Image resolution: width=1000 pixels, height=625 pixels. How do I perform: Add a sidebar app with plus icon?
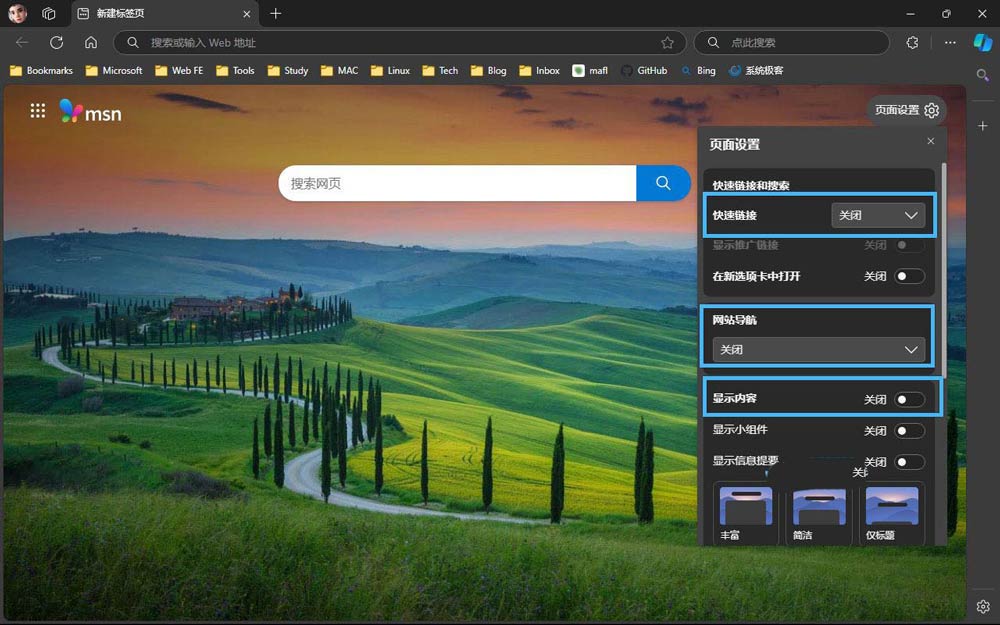click(983, 126)
